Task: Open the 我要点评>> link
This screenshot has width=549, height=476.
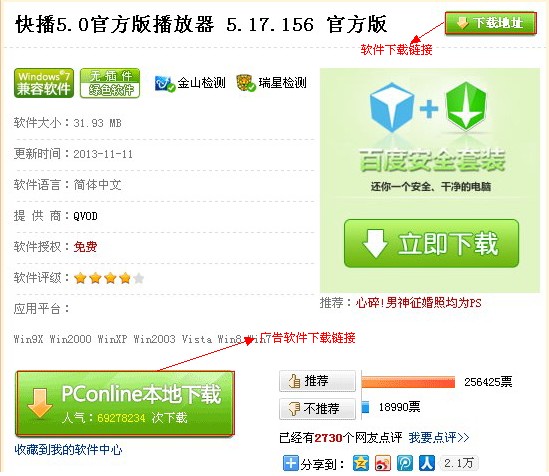Action: point(439,437)
